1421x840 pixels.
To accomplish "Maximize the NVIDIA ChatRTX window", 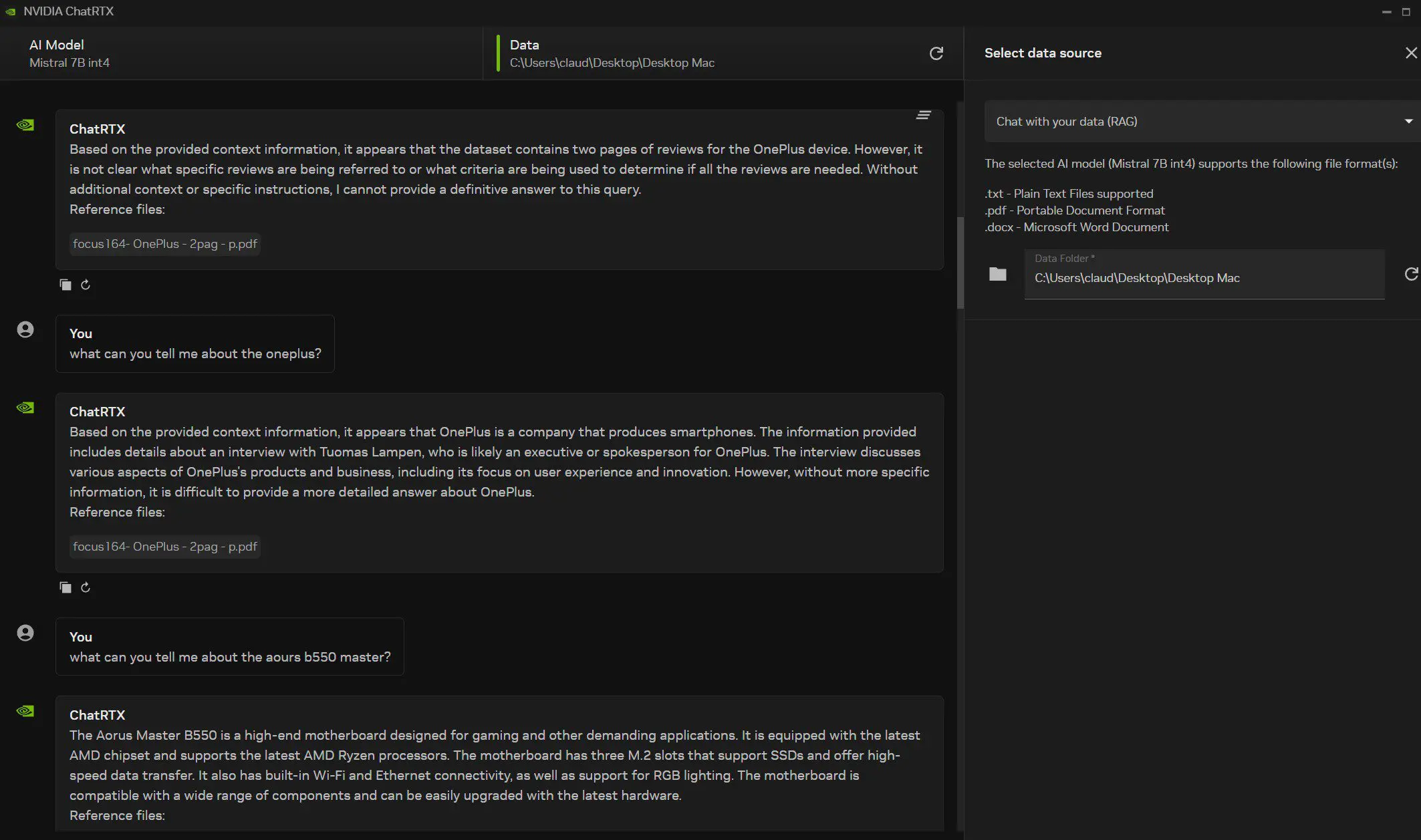I will (x=1406, y=11).
